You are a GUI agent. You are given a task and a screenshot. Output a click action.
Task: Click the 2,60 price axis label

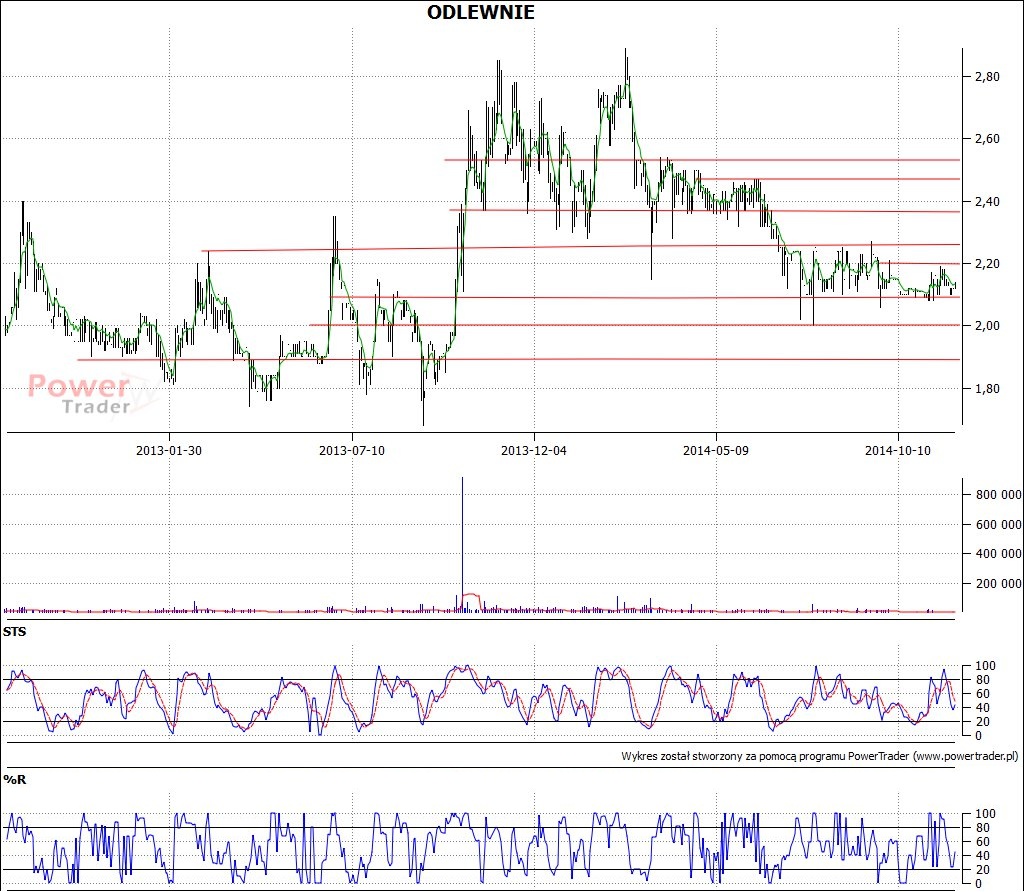point(987,138)
